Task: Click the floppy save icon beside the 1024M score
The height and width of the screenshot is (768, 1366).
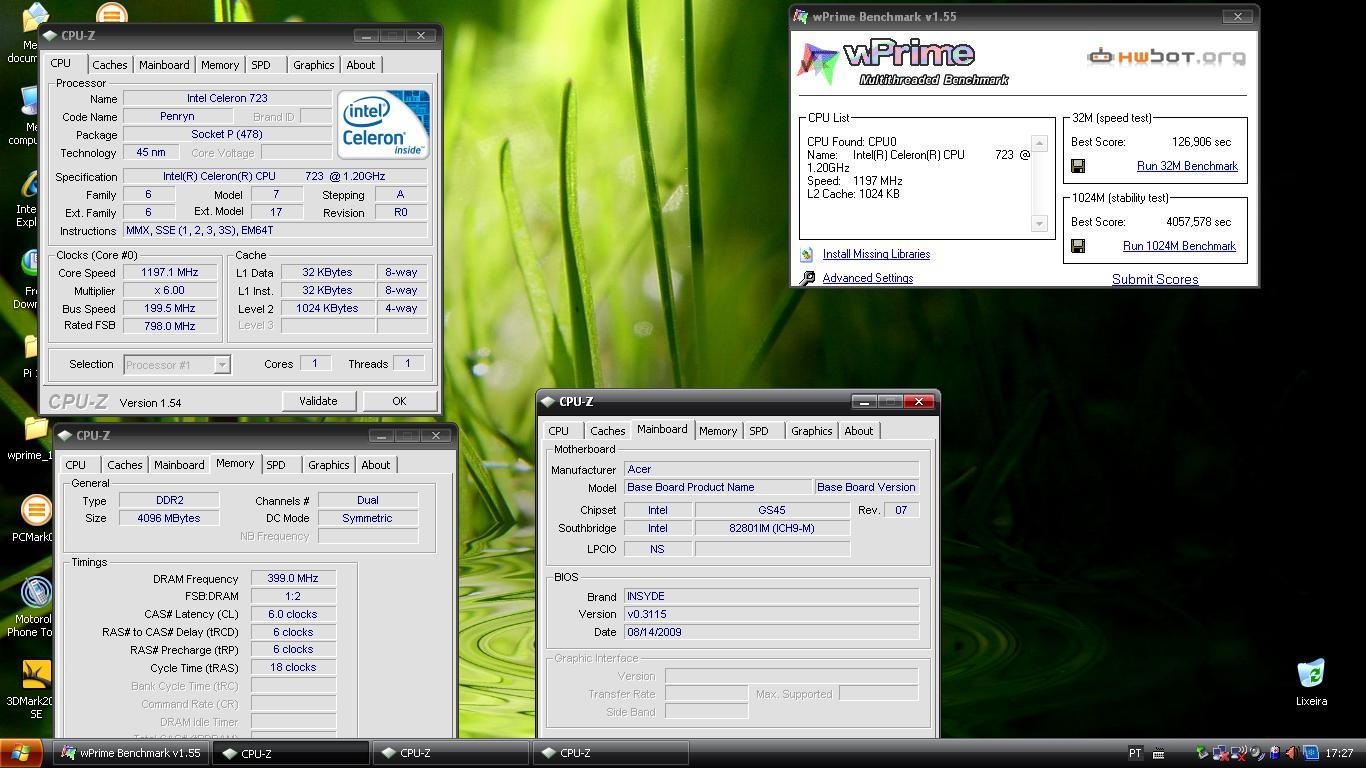Action: (1078, 246)
